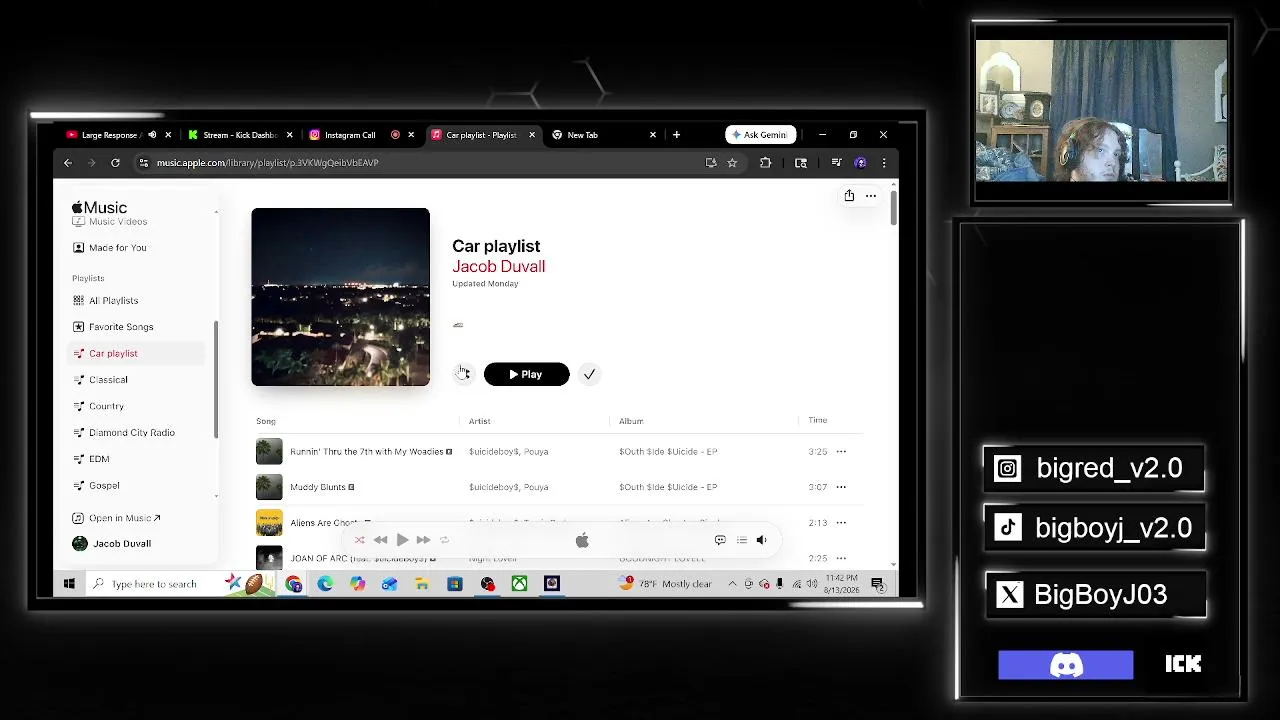The image size is (1280, 720).
Task: Mute the Large Response tab audio
Action: [152, 135]
